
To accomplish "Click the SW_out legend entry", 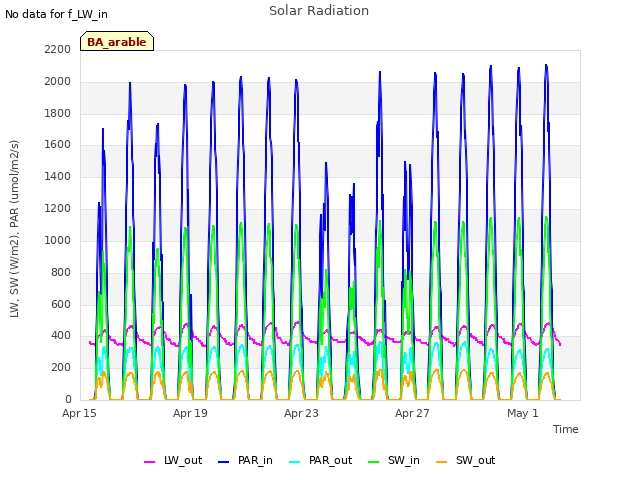I will 466,461.
